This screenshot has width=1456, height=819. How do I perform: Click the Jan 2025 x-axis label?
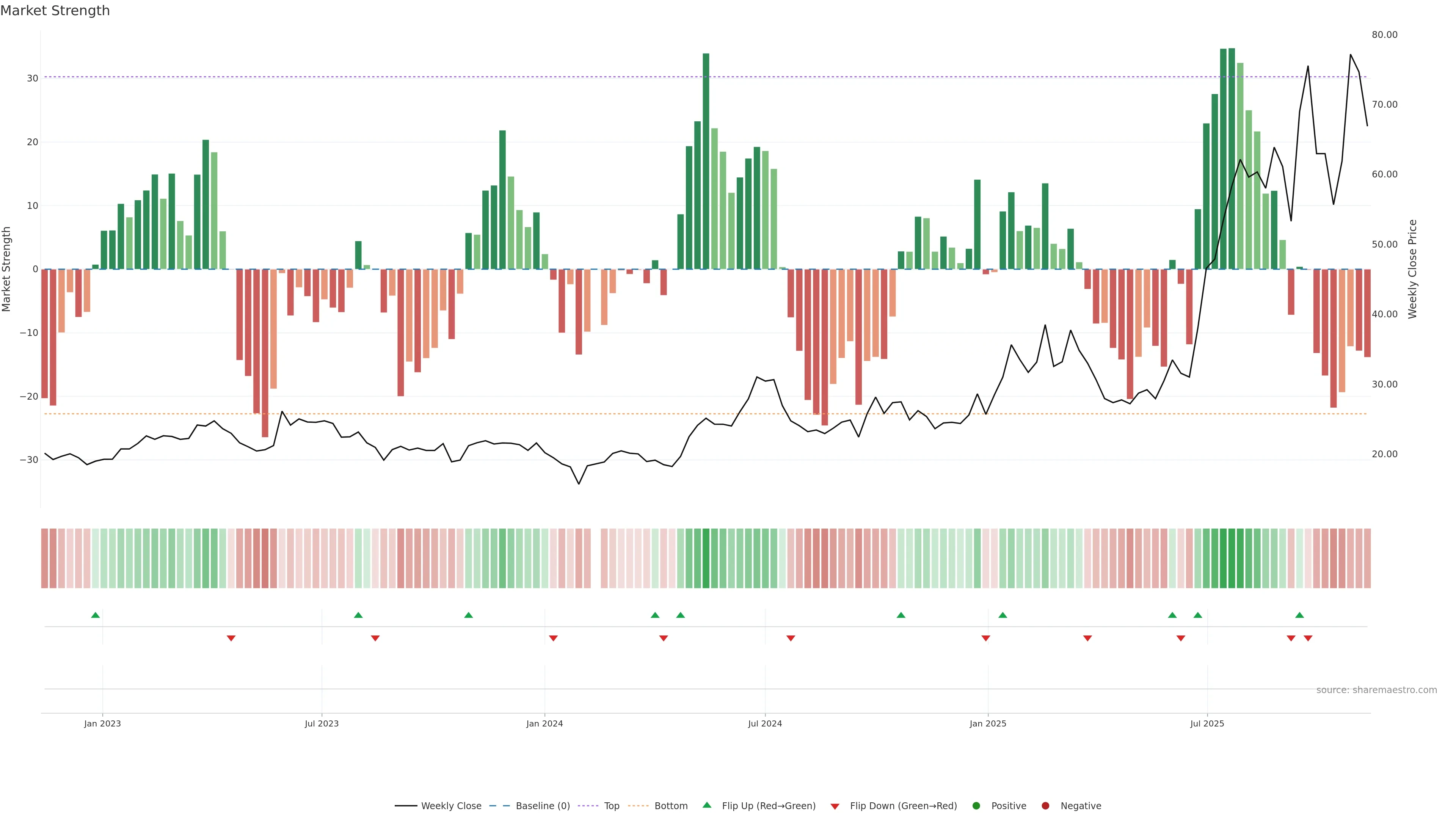[987, 723]
